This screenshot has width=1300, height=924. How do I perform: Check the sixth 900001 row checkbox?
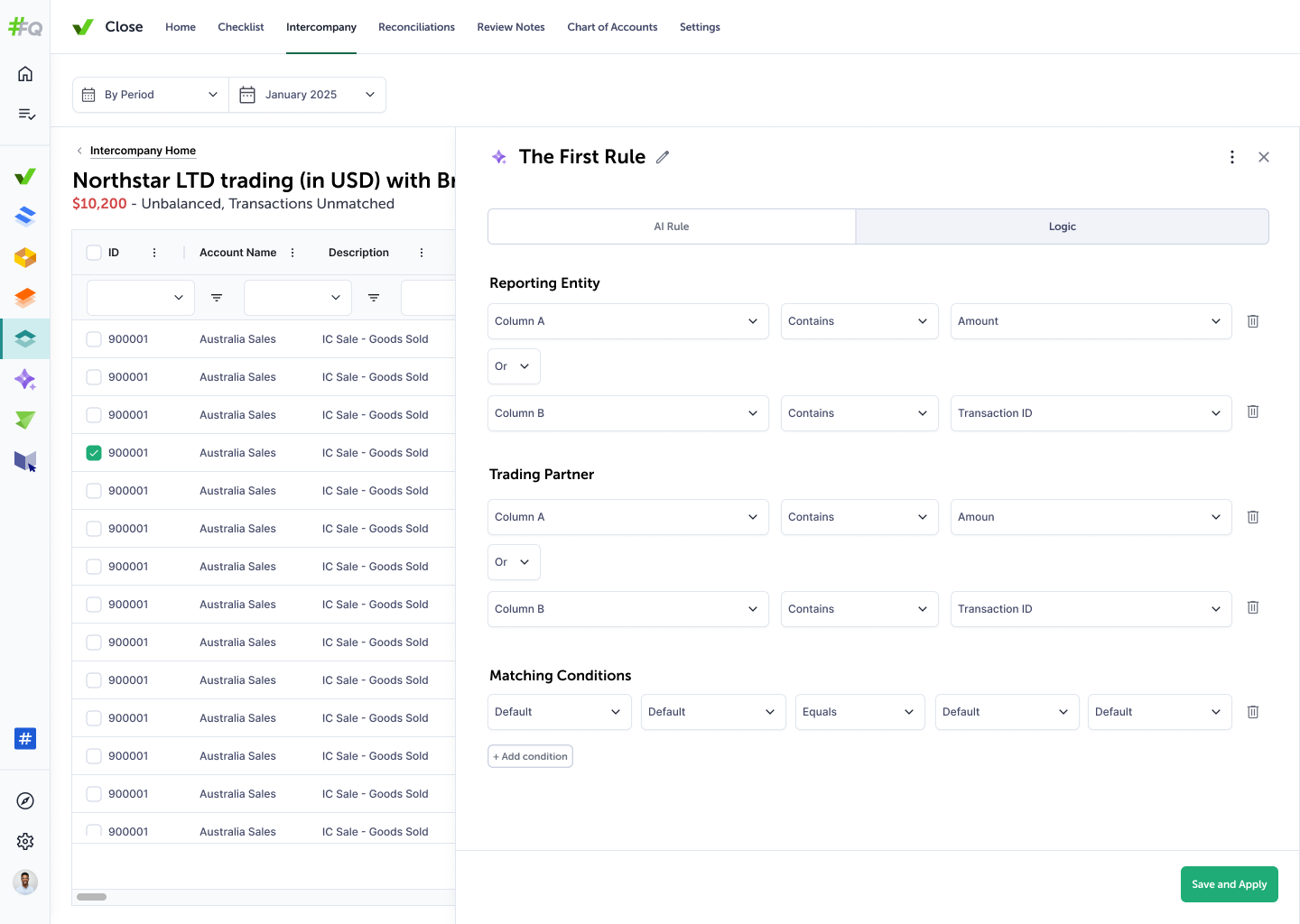tap(94, 529)
